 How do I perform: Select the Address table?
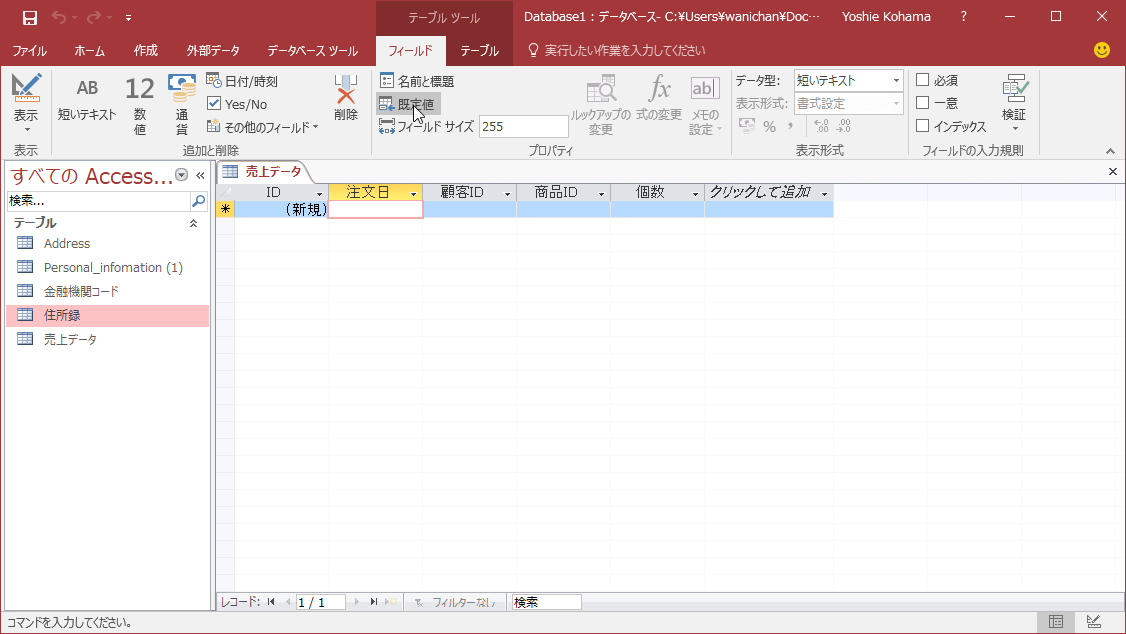click(x=108, y=243)
